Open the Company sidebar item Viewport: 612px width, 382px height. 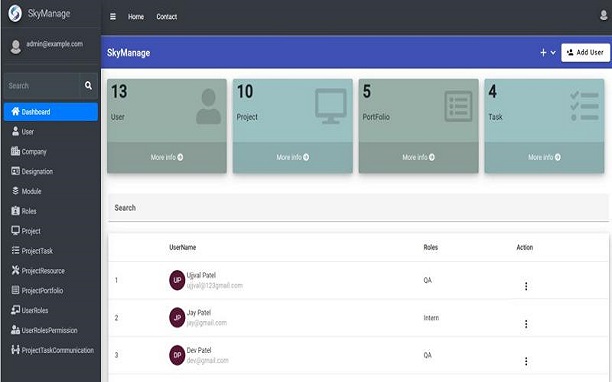pos(51,151)
